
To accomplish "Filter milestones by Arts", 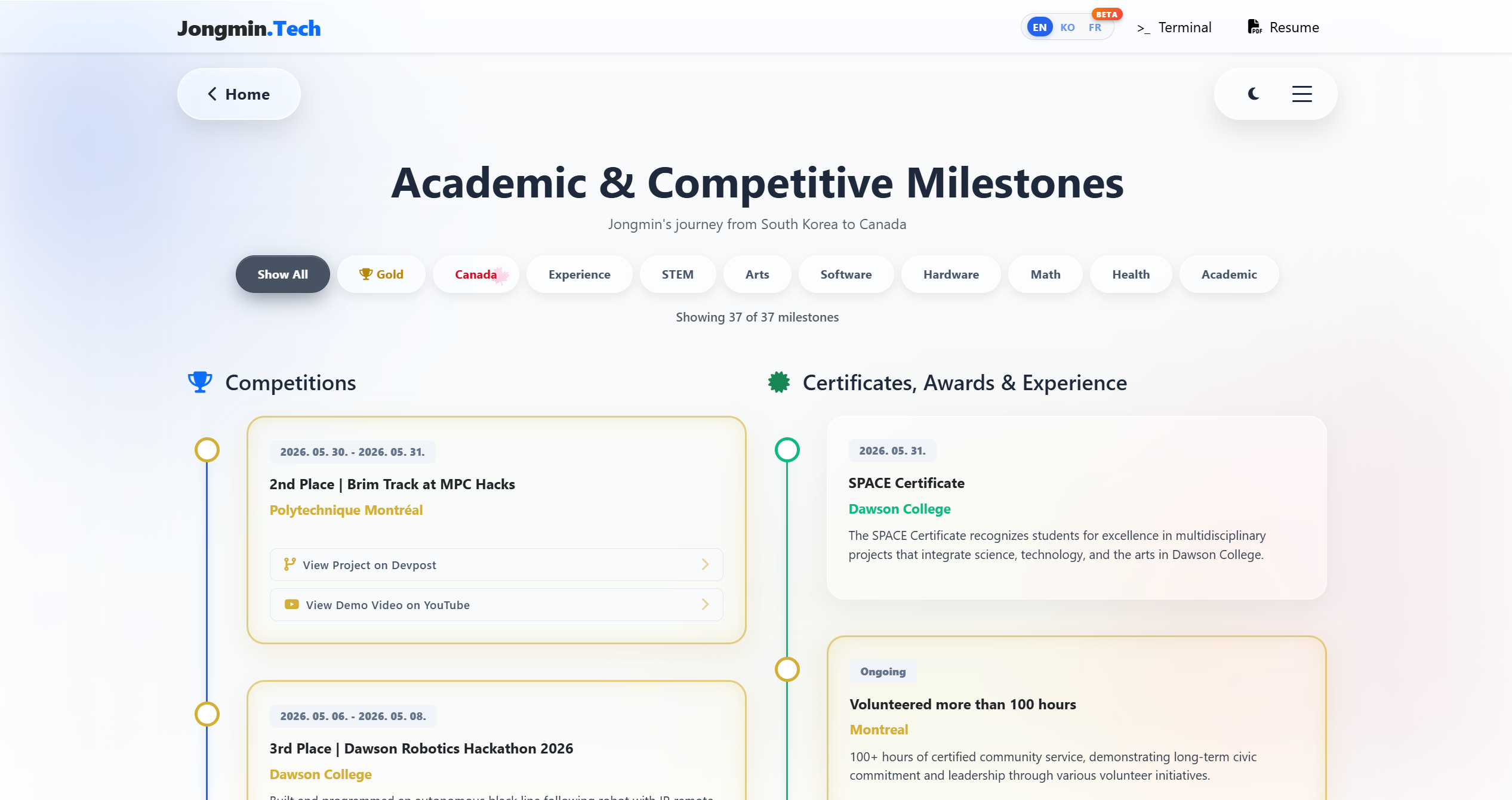I will [x=757, y=274].
